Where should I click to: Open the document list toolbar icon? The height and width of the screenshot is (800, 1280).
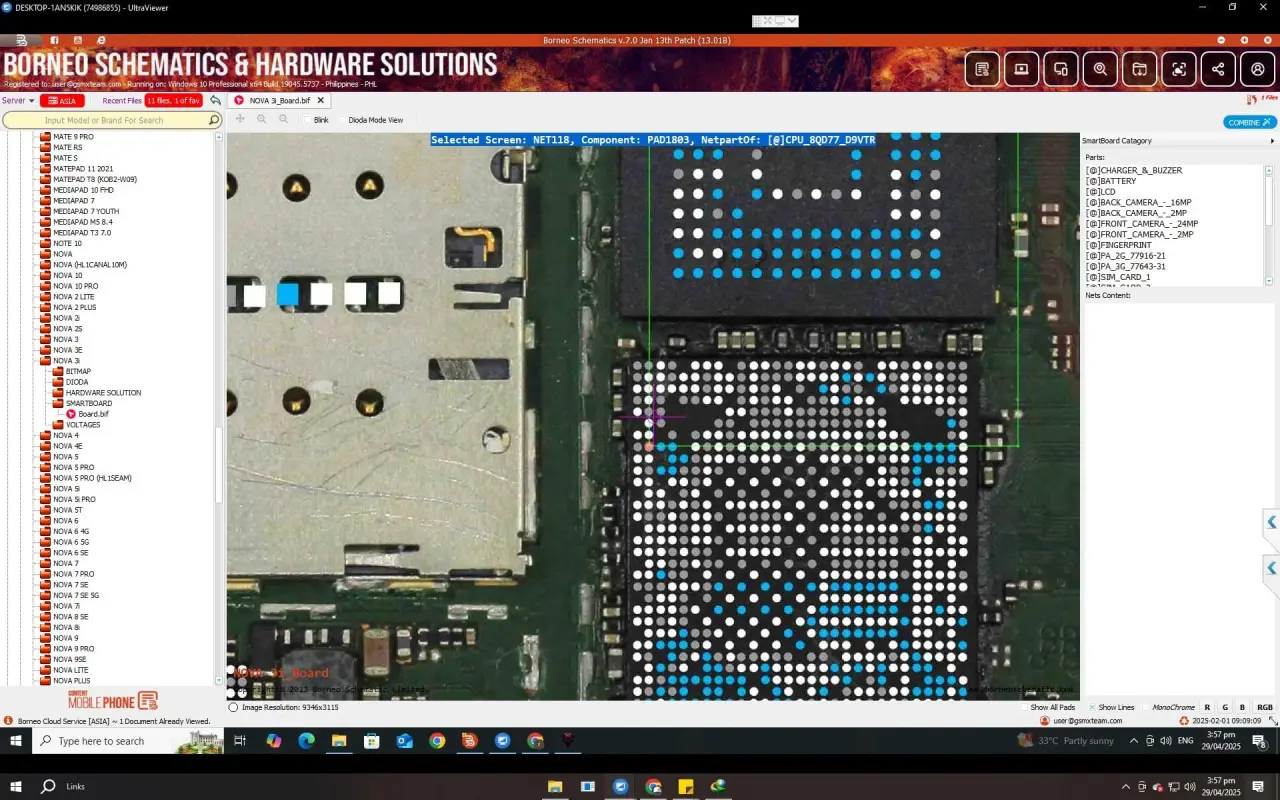pos(982,69)
